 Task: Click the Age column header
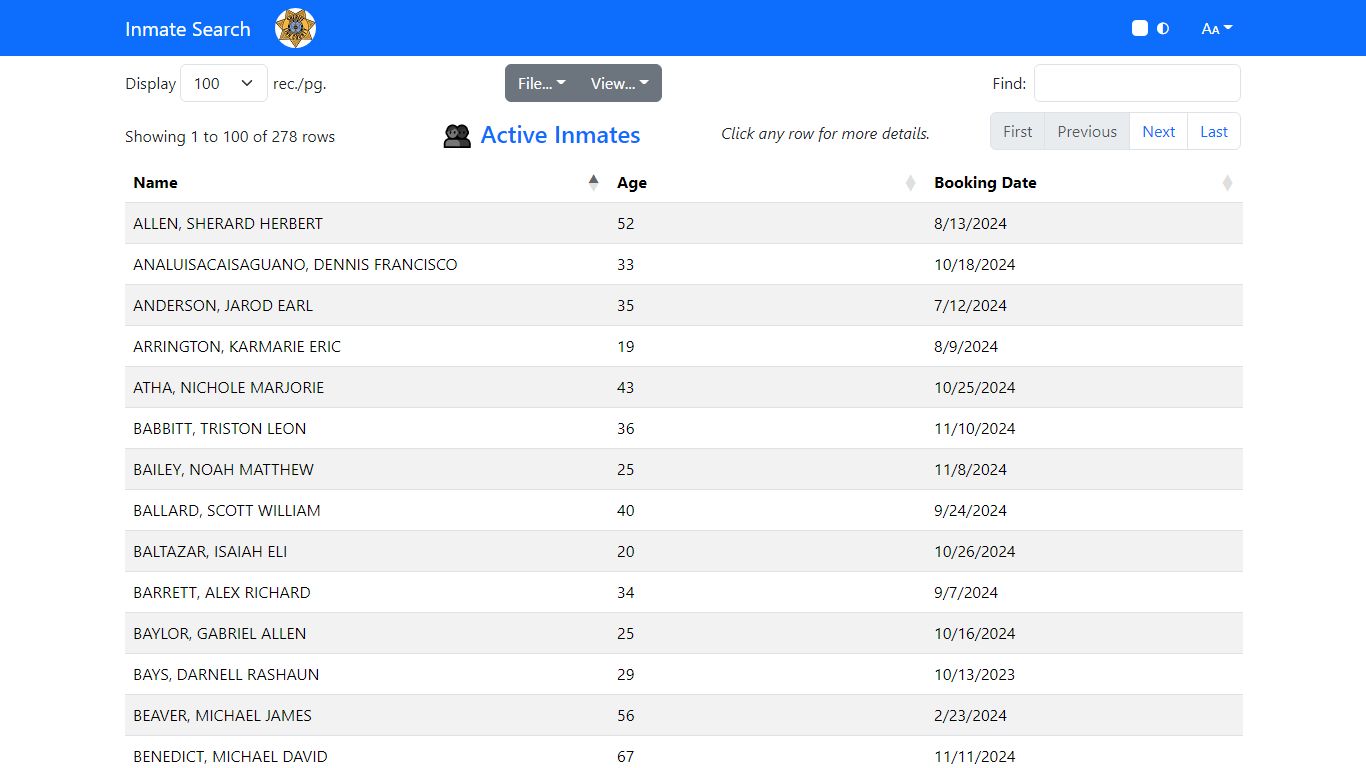tap(767, 182)
